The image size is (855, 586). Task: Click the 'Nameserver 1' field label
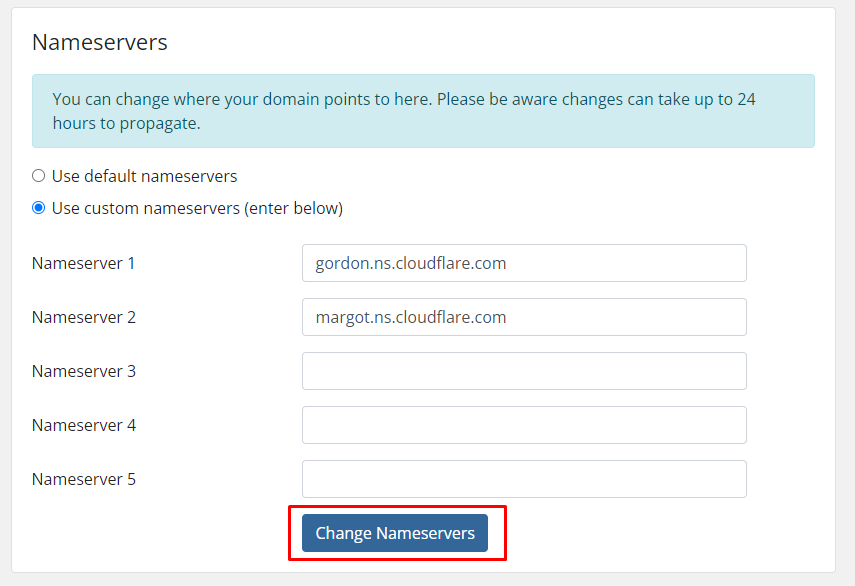pos(84,263)
